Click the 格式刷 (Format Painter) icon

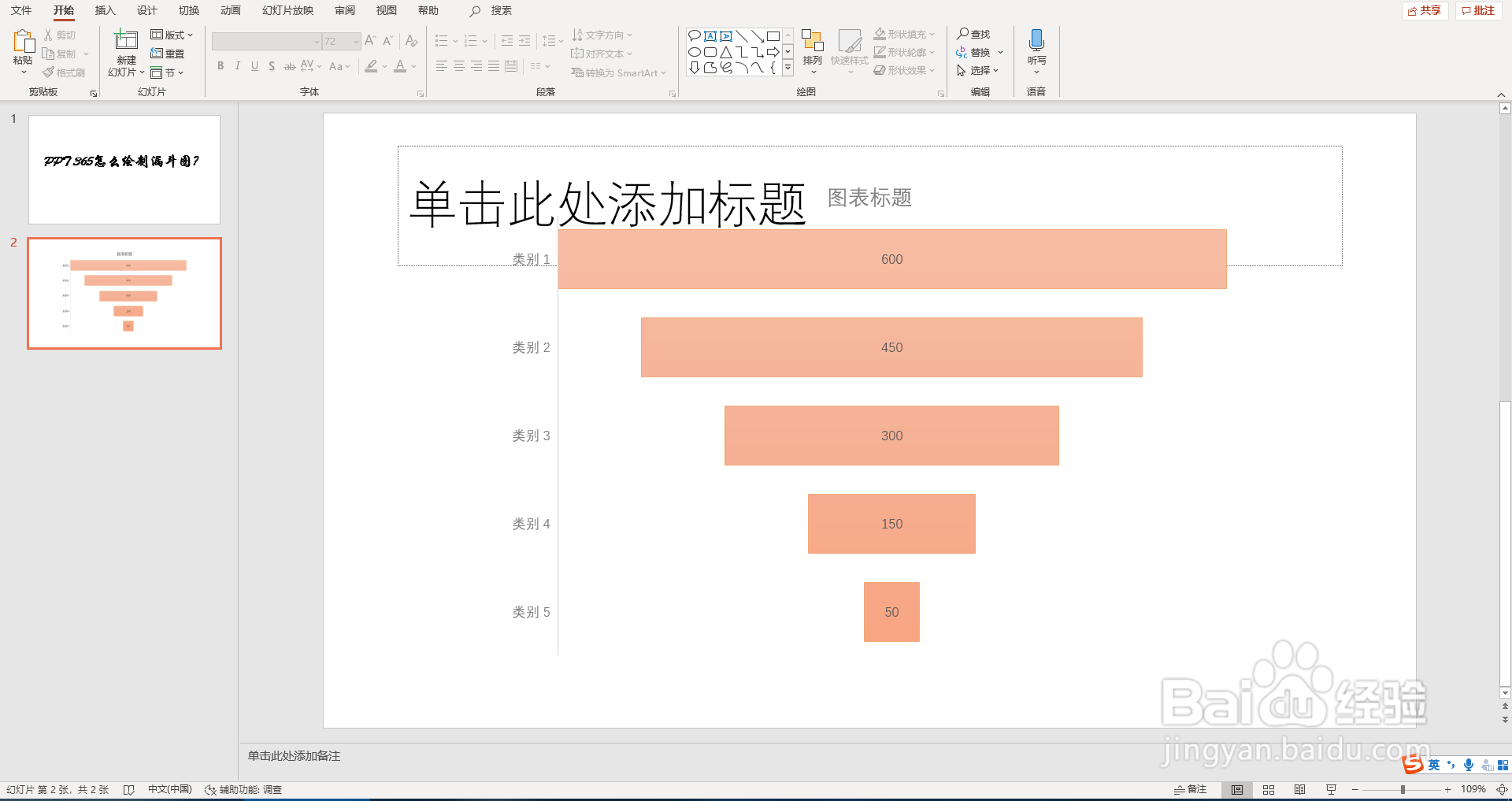pos(47,72)
